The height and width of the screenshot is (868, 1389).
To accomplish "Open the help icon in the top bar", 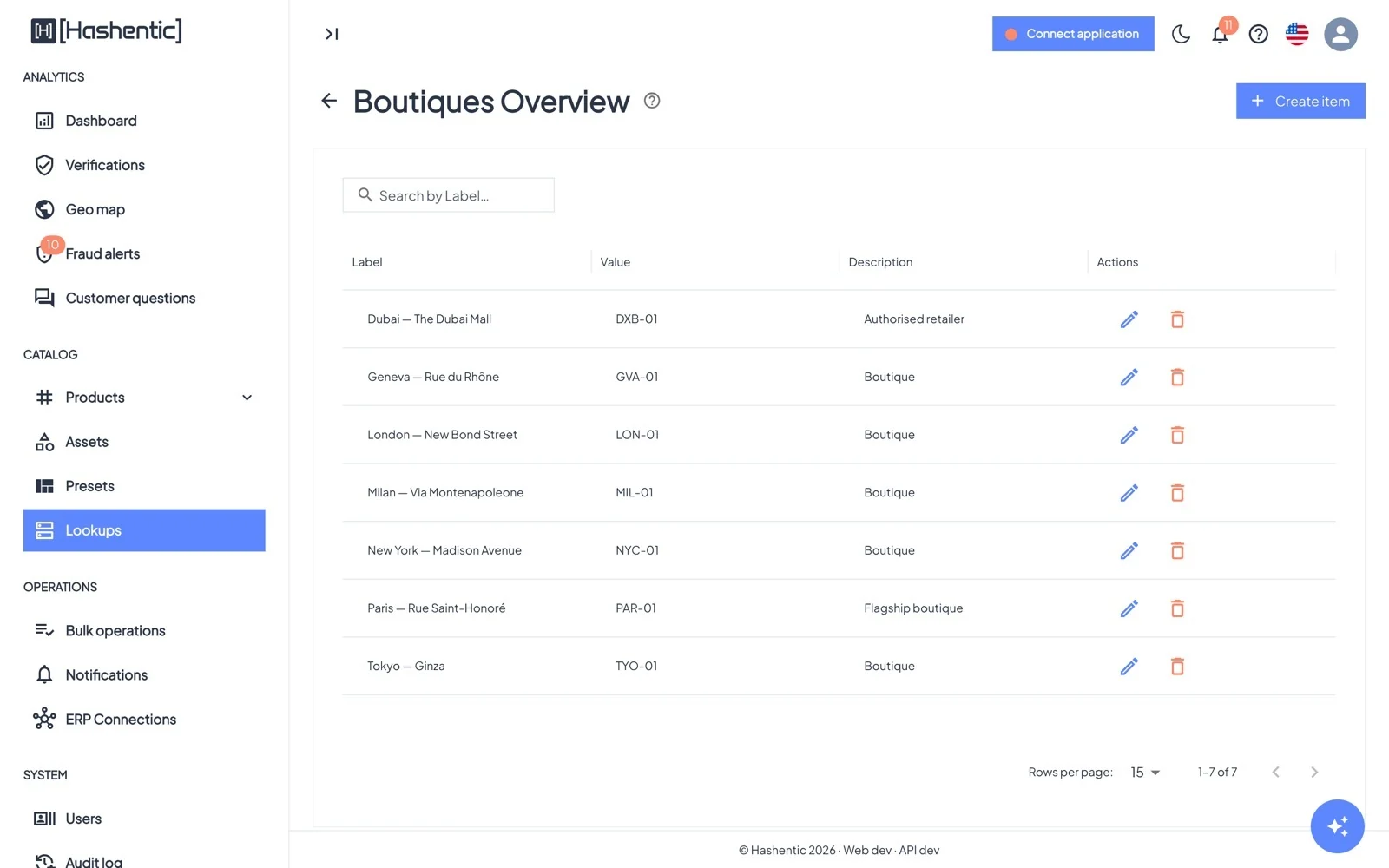I will (1258, 34).
